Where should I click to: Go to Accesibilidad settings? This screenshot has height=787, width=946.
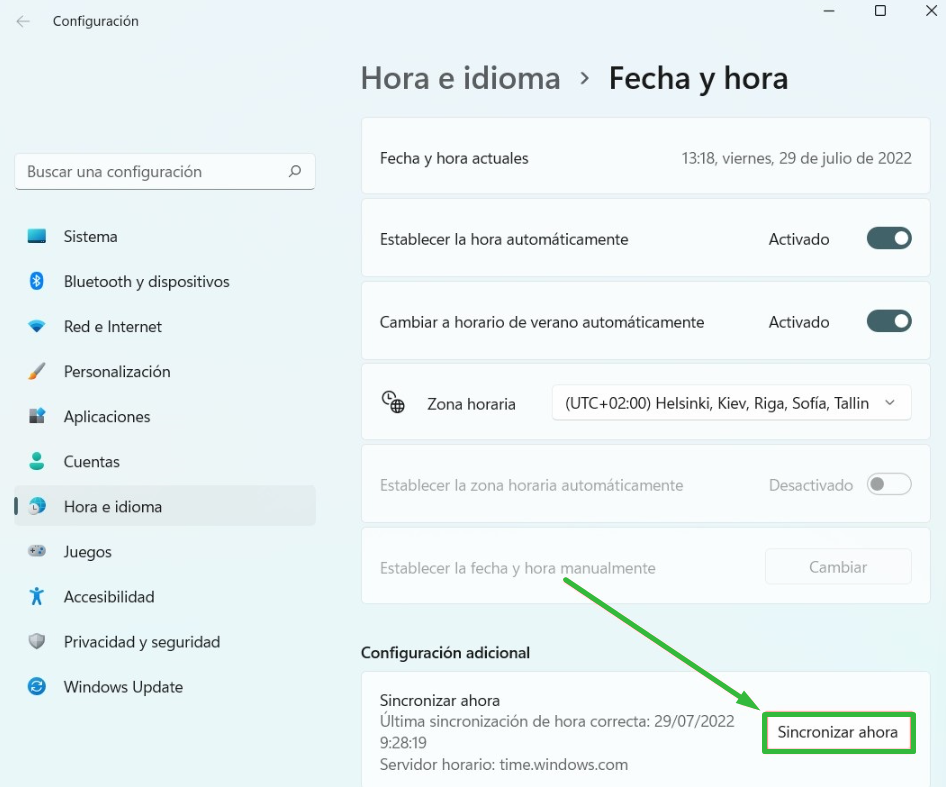pos(165,596)
